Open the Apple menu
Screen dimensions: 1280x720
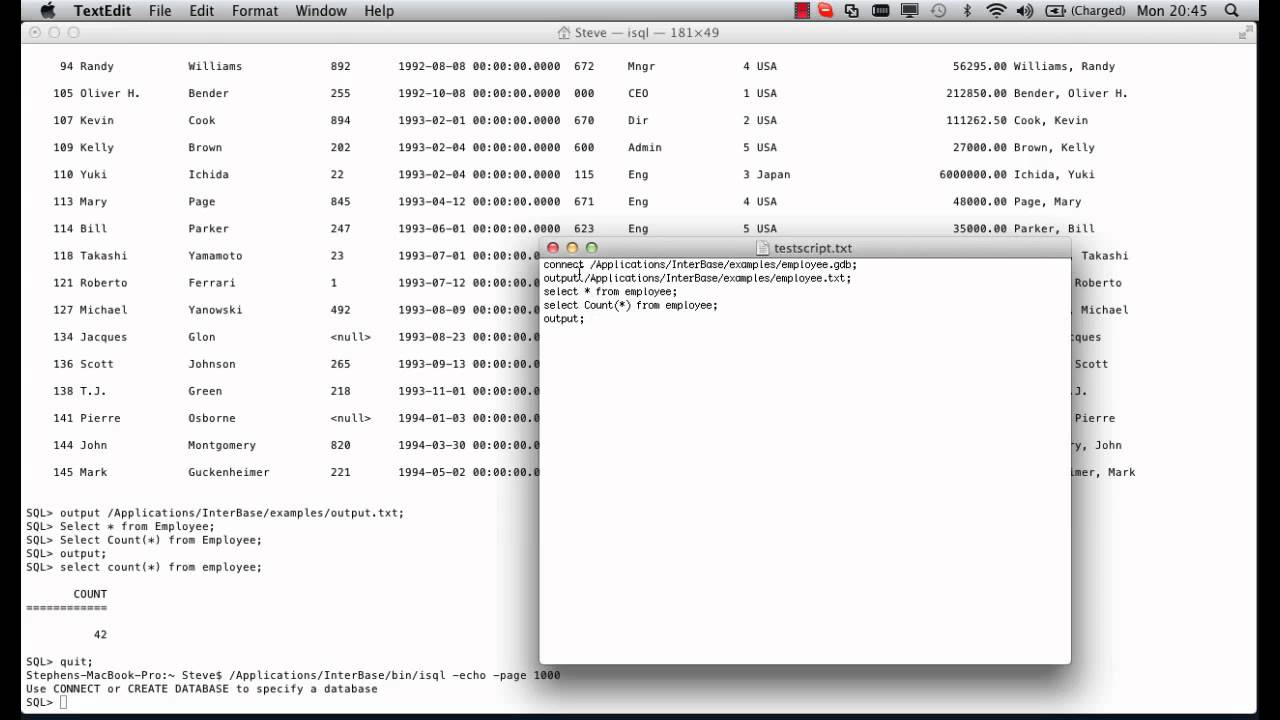click(x=47, y=11)
